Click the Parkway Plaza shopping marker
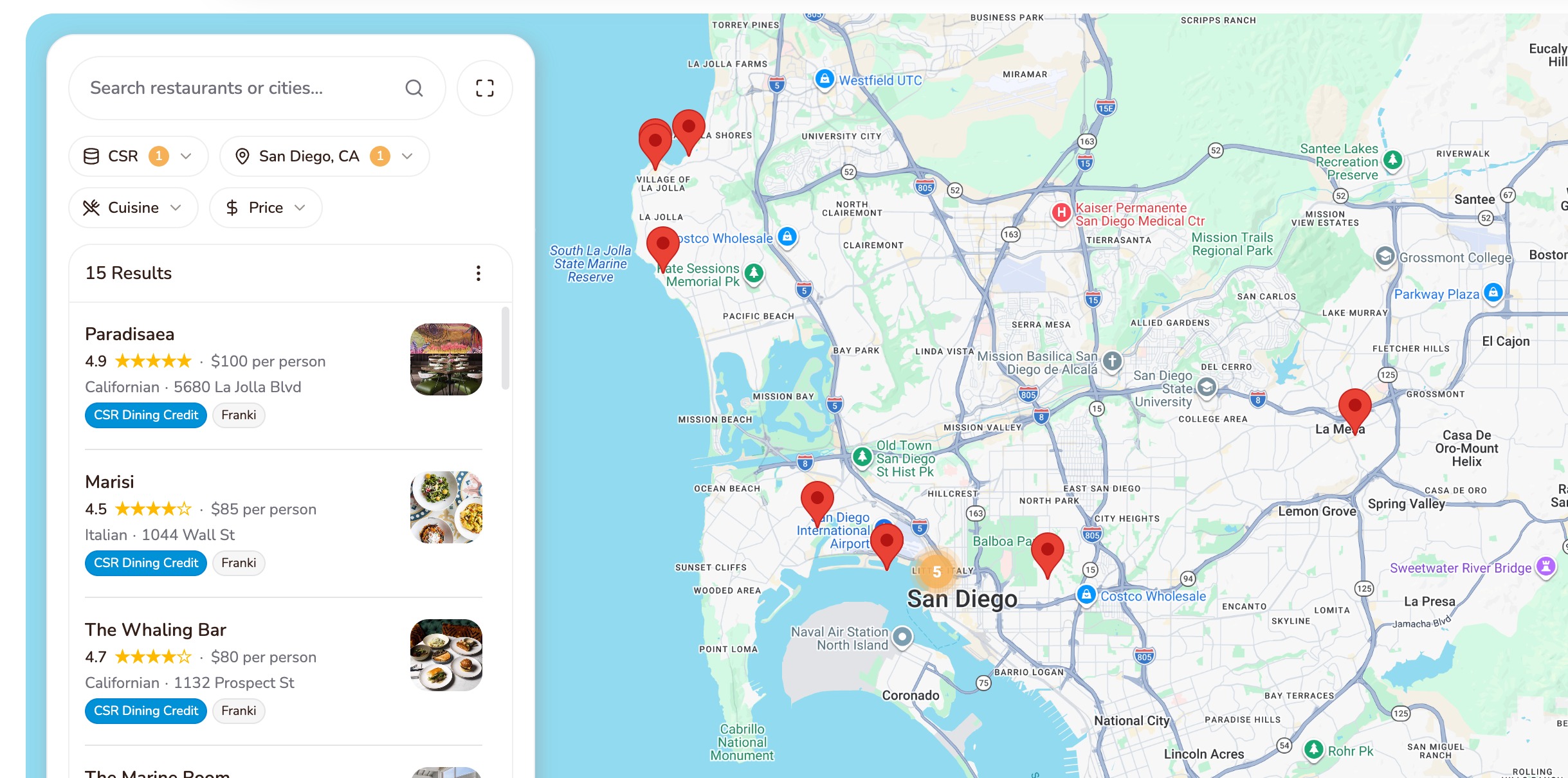 1493,293
